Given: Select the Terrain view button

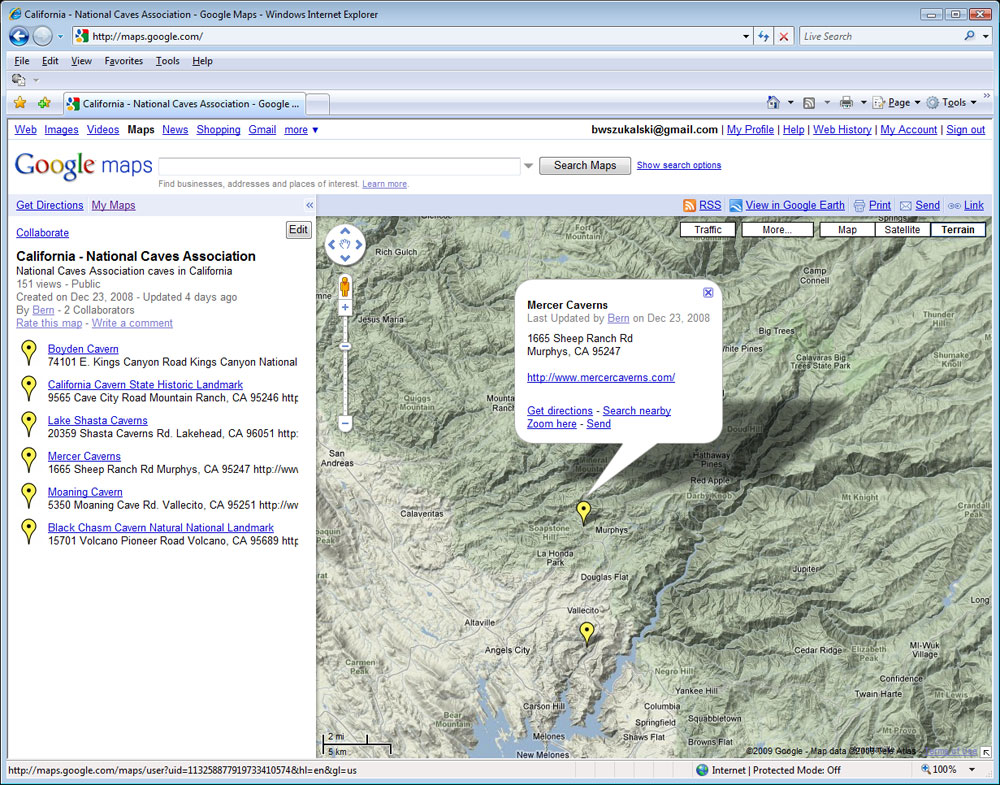Looking at the screenshot, I should (958, 230).
